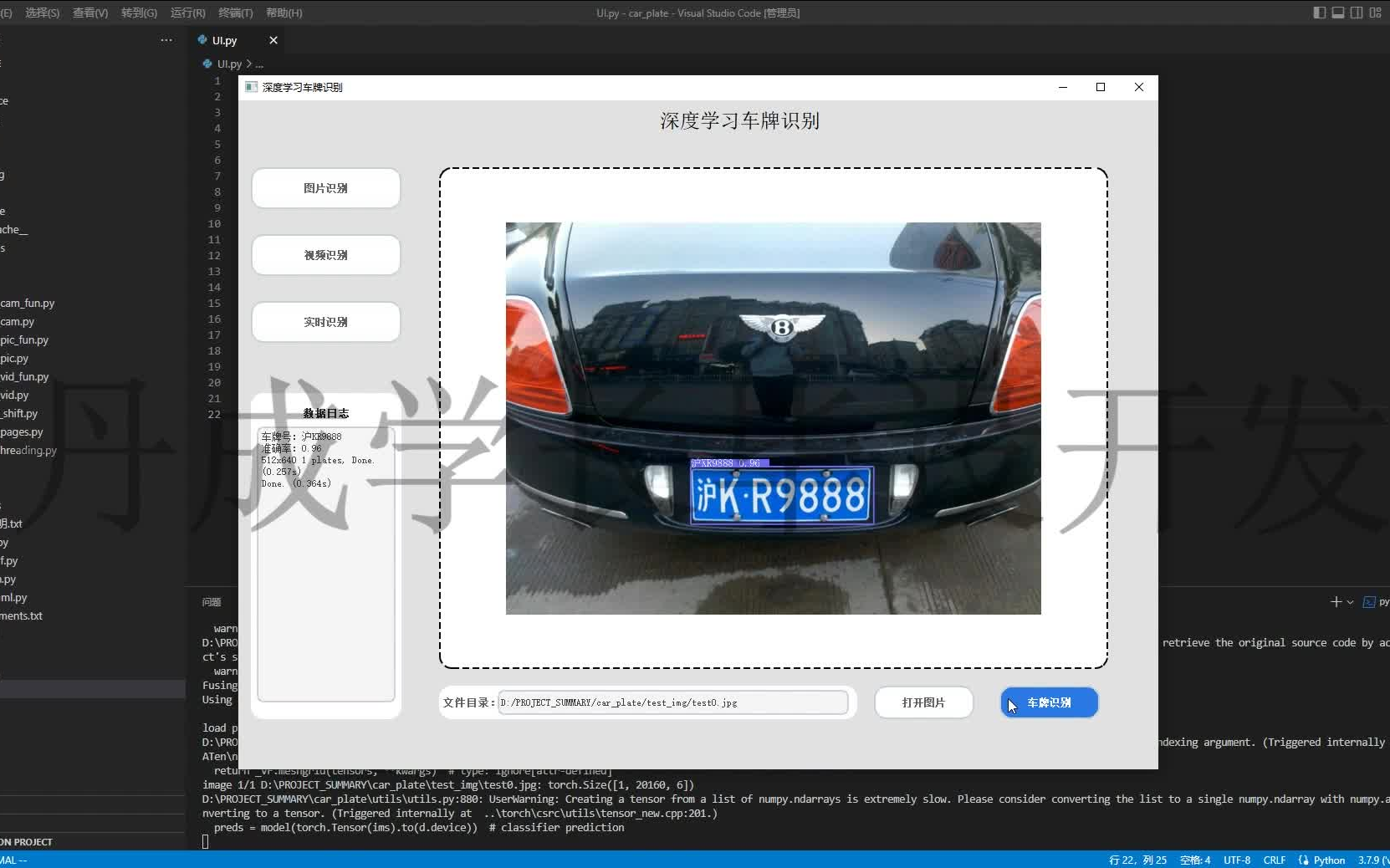Click CRLF line ending in status bar

tap(1275, 860)
